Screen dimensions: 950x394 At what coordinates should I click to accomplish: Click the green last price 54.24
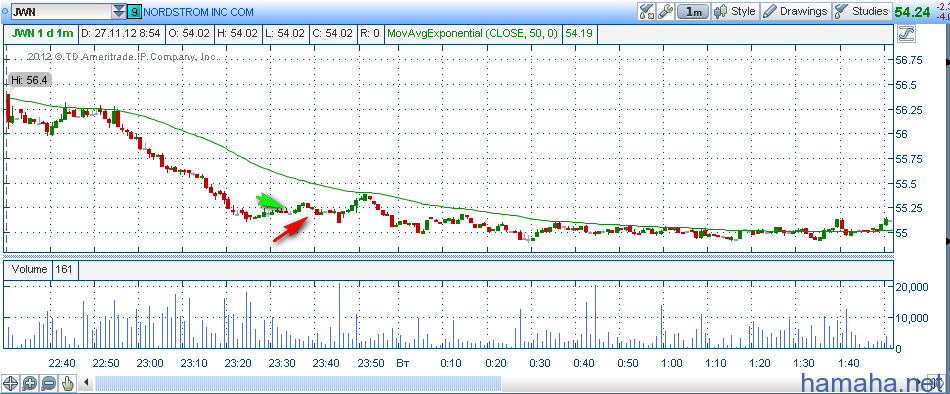(912, 12)
